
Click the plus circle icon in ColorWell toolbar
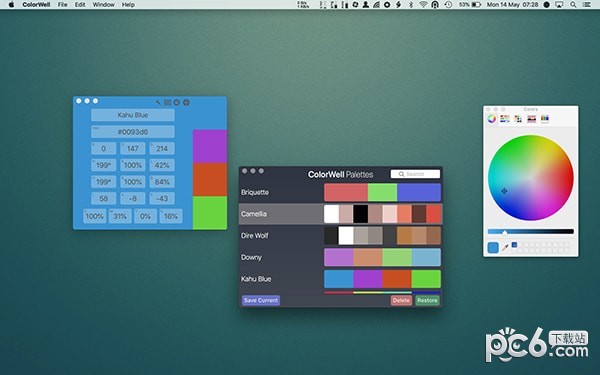pos(186,103)
